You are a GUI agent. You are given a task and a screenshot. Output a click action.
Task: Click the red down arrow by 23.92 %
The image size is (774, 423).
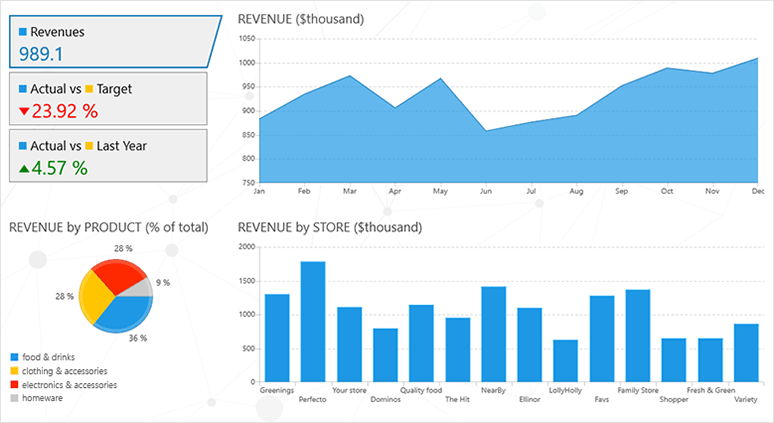point(24,111)
